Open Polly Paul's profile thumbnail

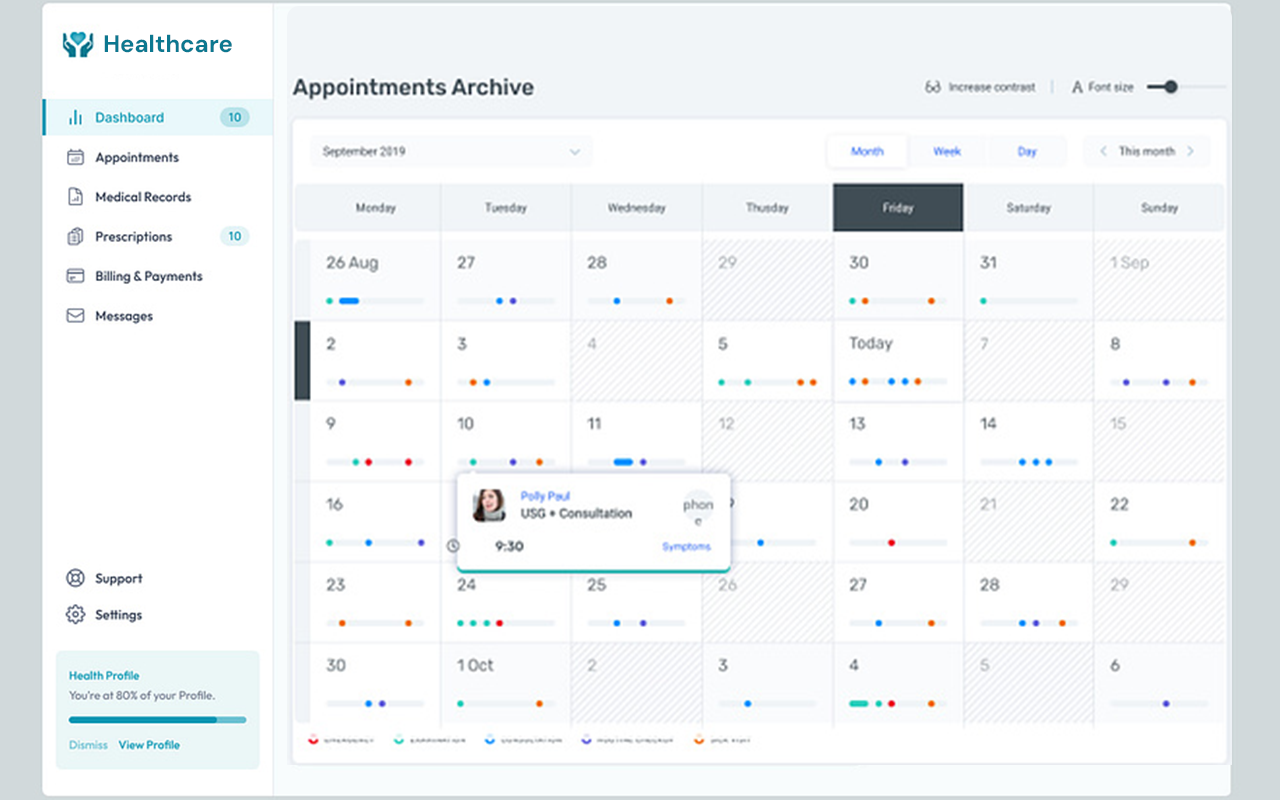[489, 505]
